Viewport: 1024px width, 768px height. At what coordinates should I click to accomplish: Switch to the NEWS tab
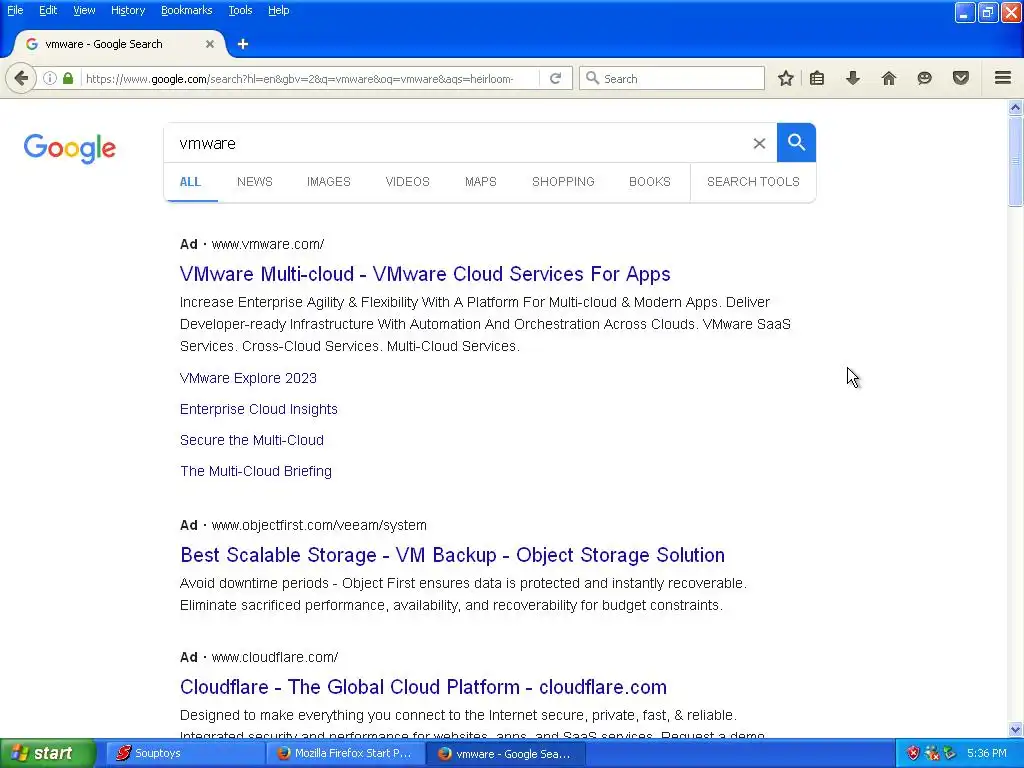pos(255,182)
